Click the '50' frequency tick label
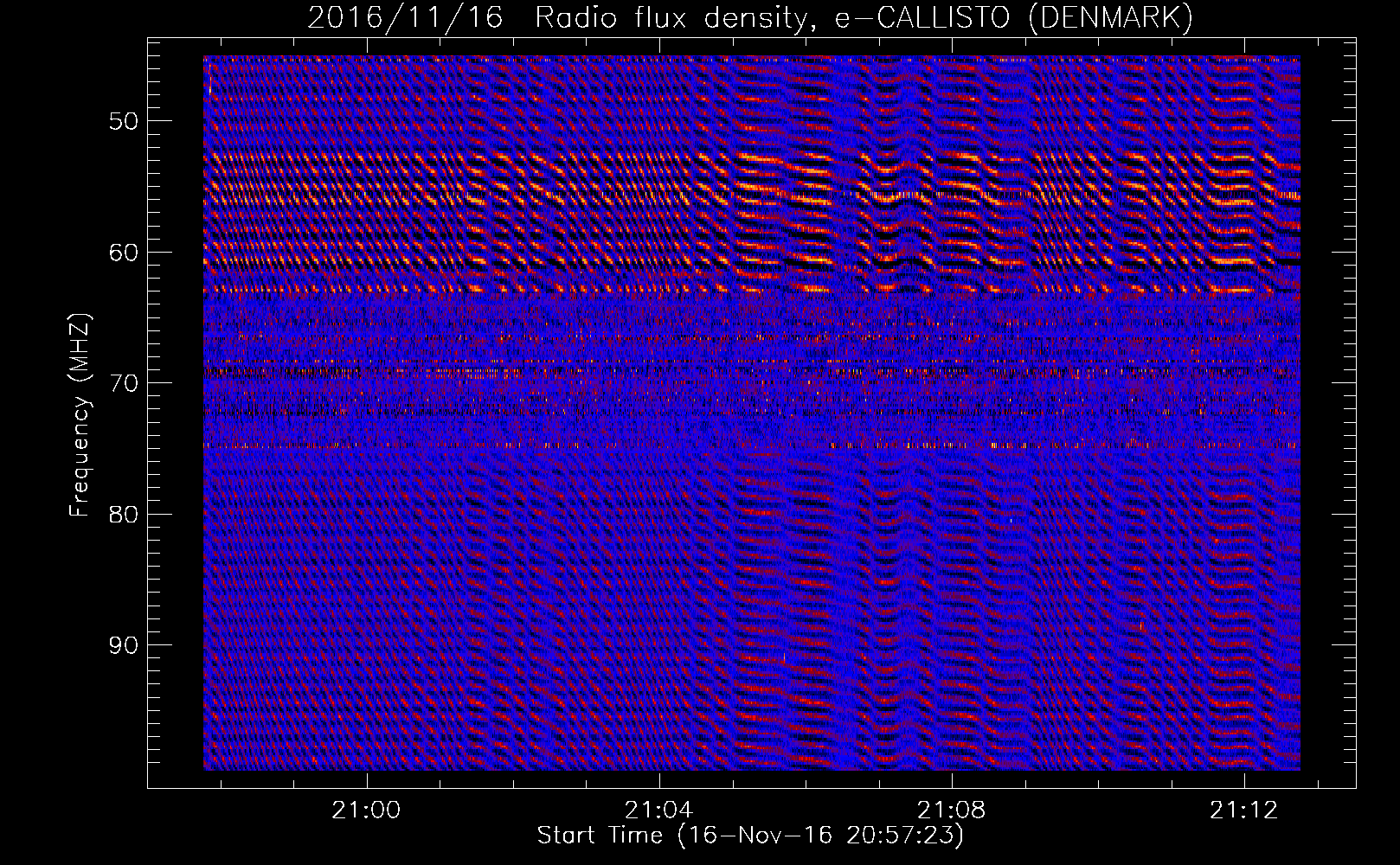 (x=123, y=121)
